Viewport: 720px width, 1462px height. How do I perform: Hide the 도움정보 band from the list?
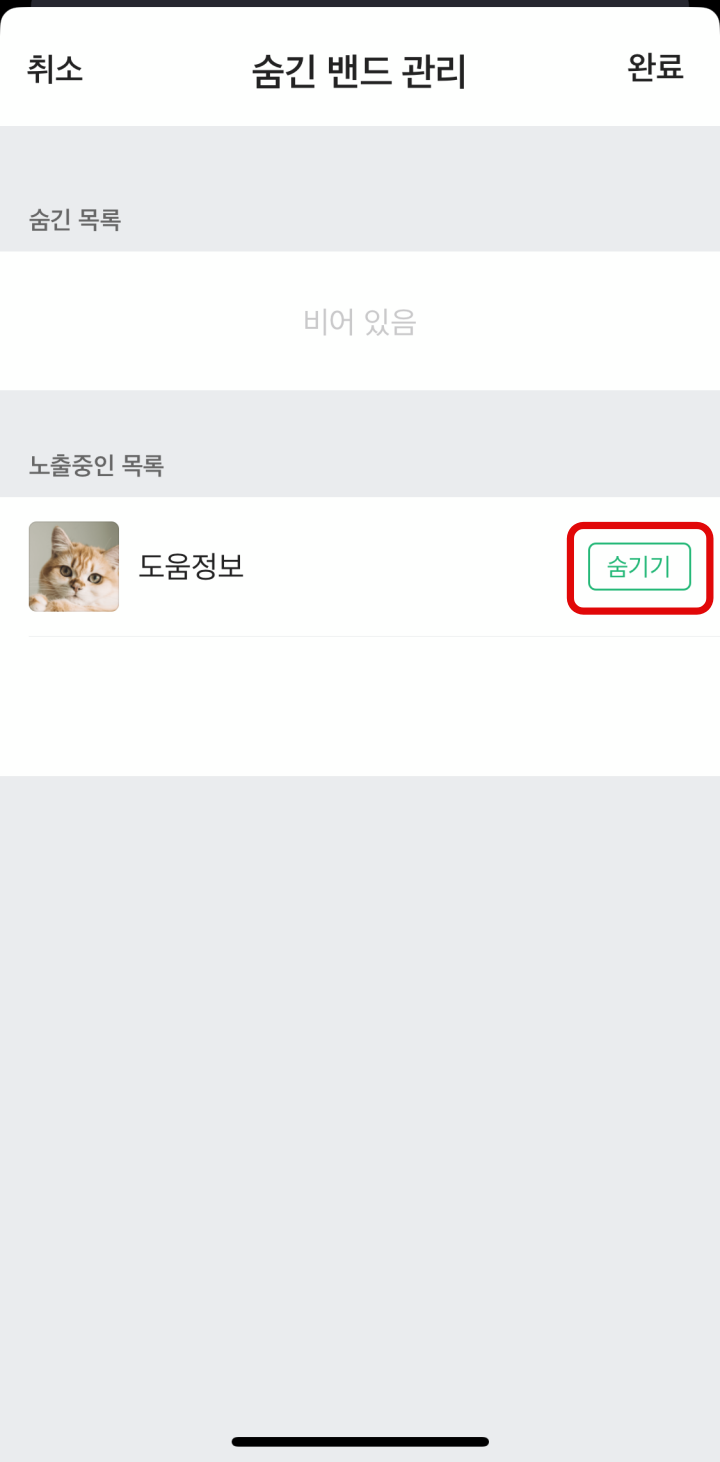(x=639, y=567)
